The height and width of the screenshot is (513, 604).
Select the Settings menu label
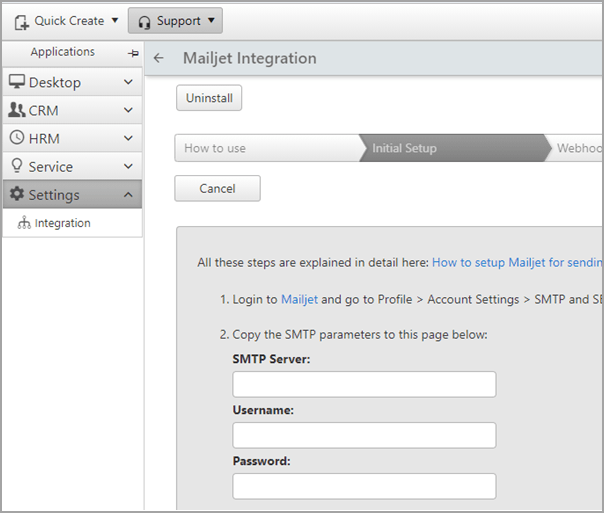coord(54,195)
